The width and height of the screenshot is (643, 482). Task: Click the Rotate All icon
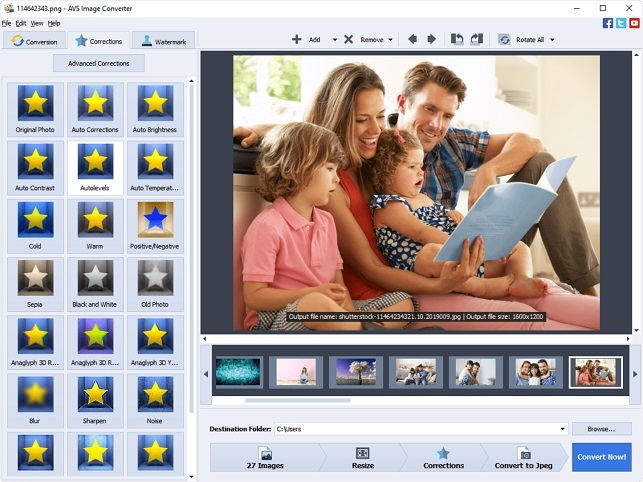[x=504, y=39]
